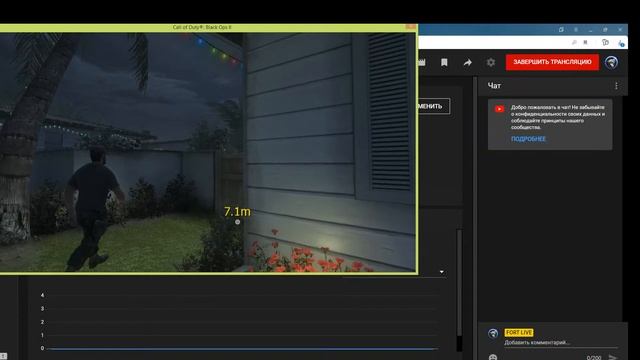This screenshot has height=360, width=640.
Task: Click the chat author avatar beside FORT LIVE
Action: tap(493, 333)
